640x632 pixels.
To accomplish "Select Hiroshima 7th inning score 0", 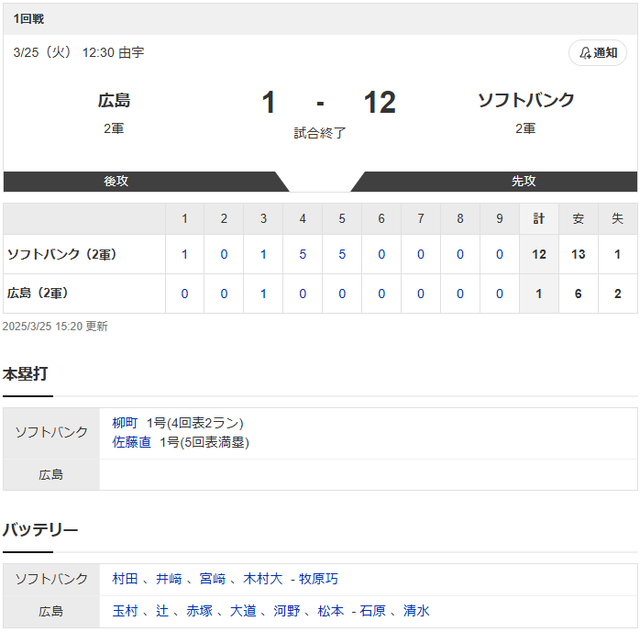I will pyautogui.click(x=420, y=294).
